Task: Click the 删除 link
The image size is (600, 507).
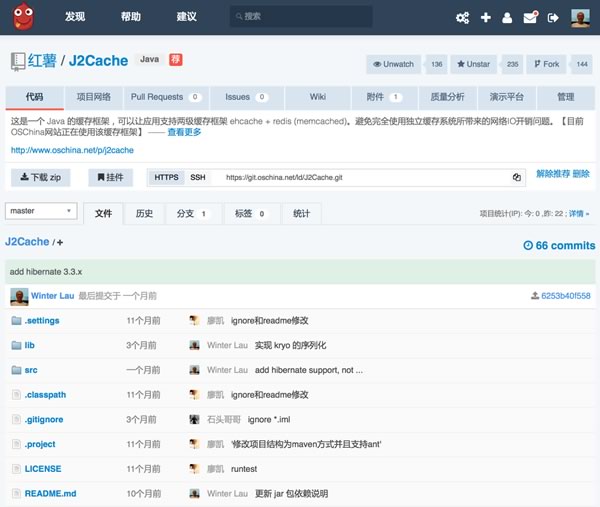Action: point(581,174)
